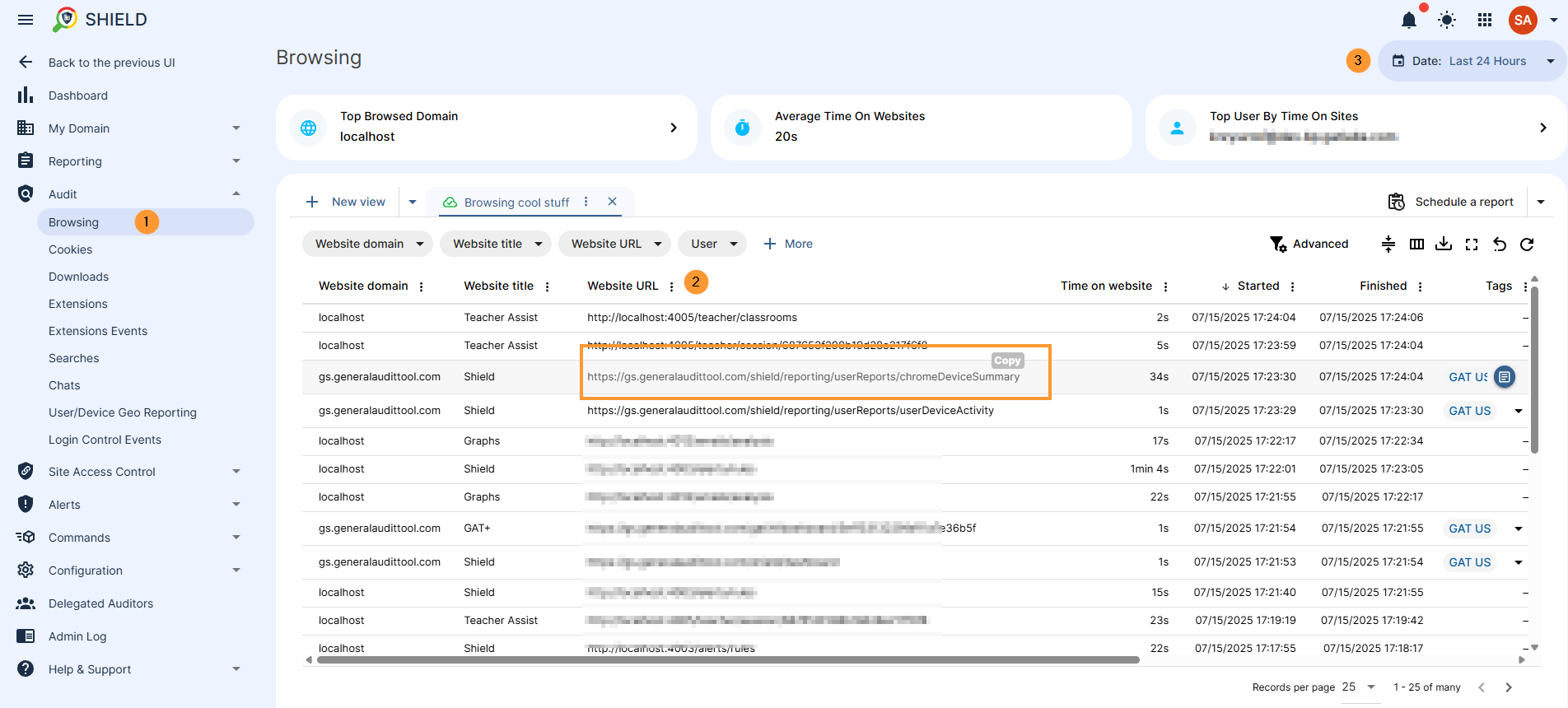Go to next page of records
Image resolution: width=1568 pixels, height=708 pixels.
[1509, 687]
